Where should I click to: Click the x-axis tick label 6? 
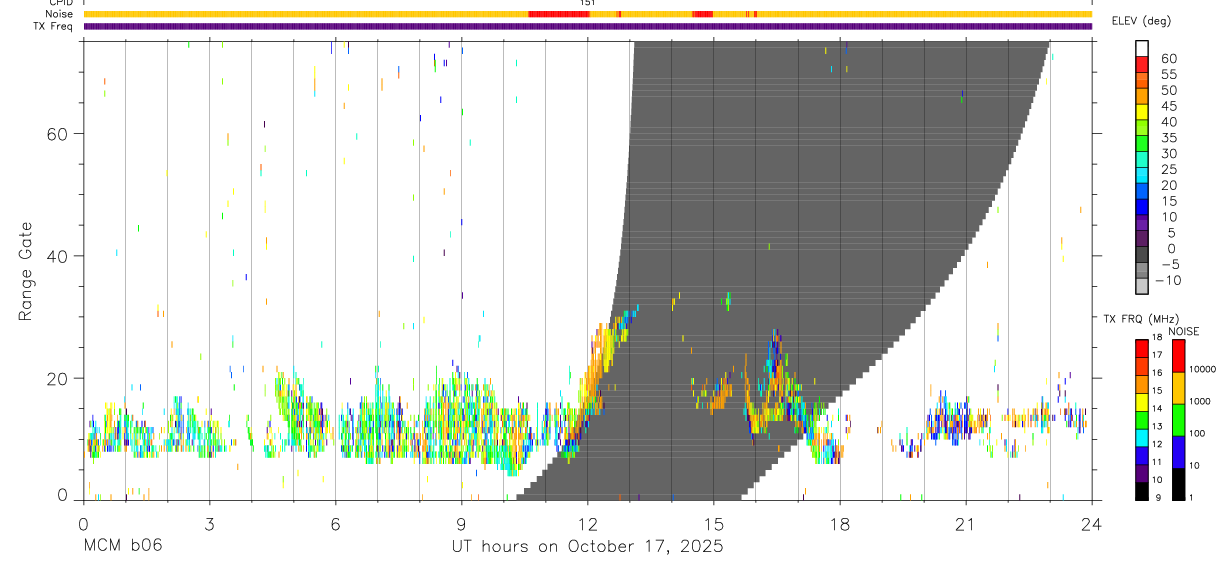pyautogui.click(x=335, y=525)
